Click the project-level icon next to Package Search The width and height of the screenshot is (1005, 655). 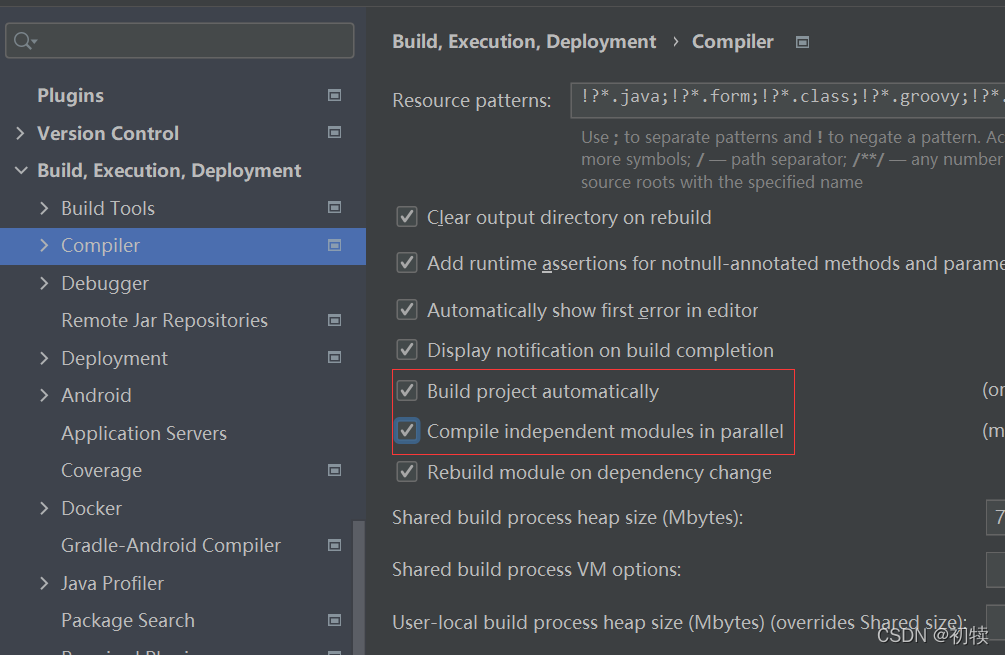(x=334, y=620)
